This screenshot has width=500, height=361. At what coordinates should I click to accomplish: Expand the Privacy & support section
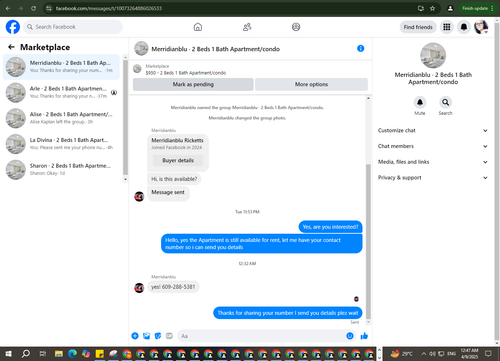[x=433, y=177]
